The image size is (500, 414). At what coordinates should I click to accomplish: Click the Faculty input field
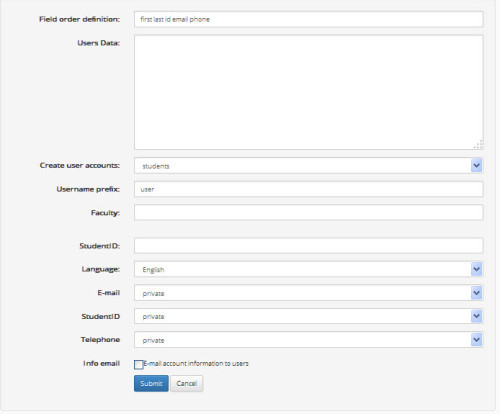[x=308, y=213]
